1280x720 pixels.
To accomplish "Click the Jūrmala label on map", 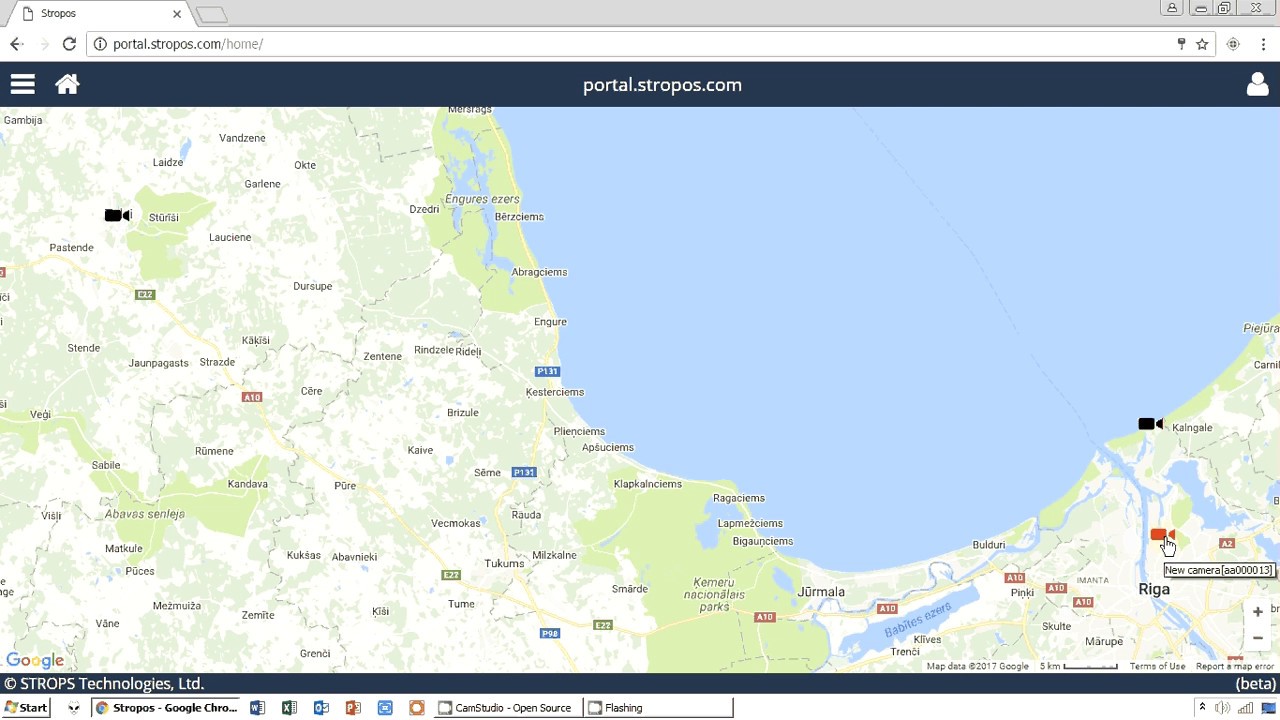I will pyautogui.click(x=821, y=592).
